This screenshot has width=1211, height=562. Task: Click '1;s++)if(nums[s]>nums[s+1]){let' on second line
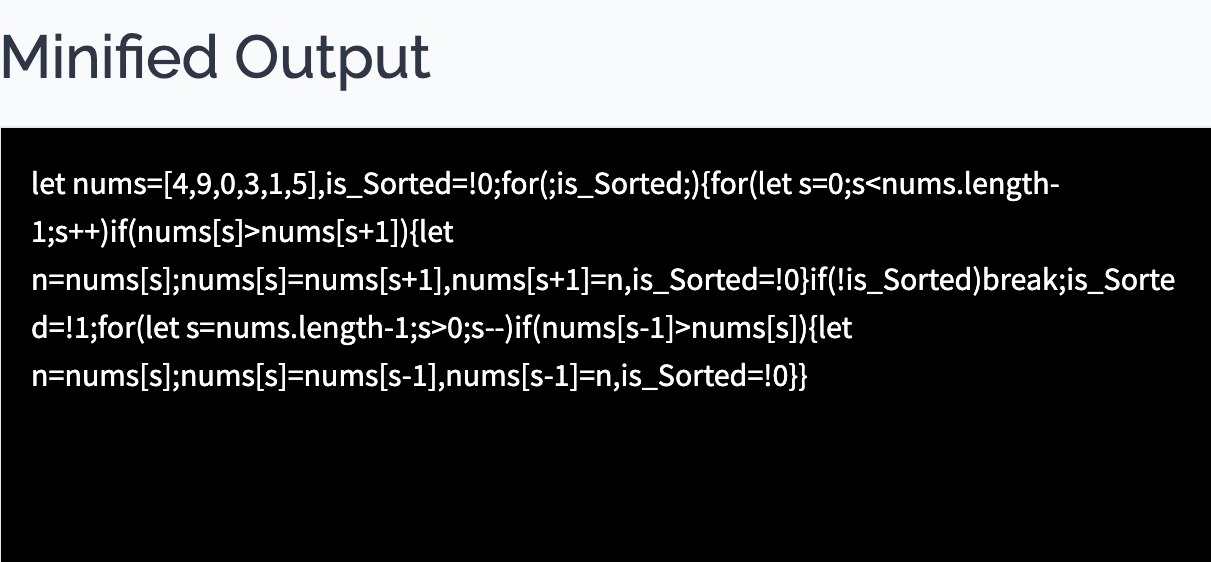[243, 232]
